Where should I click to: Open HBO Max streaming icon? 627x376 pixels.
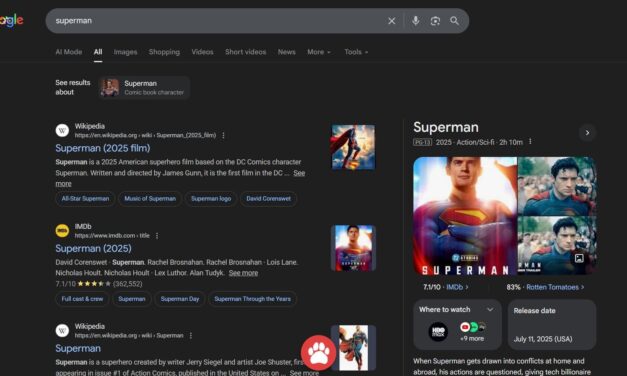tap(438, 332)
